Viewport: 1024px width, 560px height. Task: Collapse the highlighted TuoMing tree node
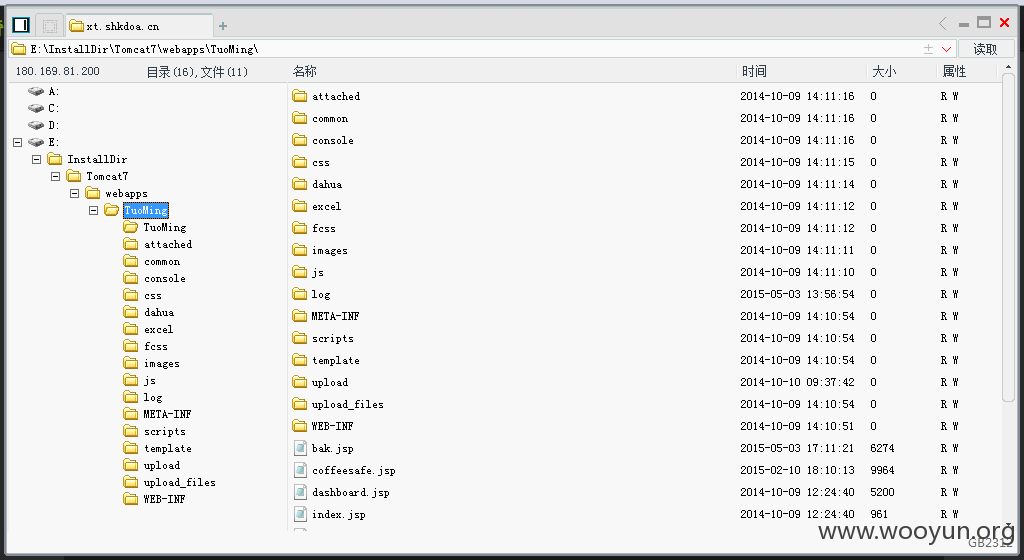(93, 210)
